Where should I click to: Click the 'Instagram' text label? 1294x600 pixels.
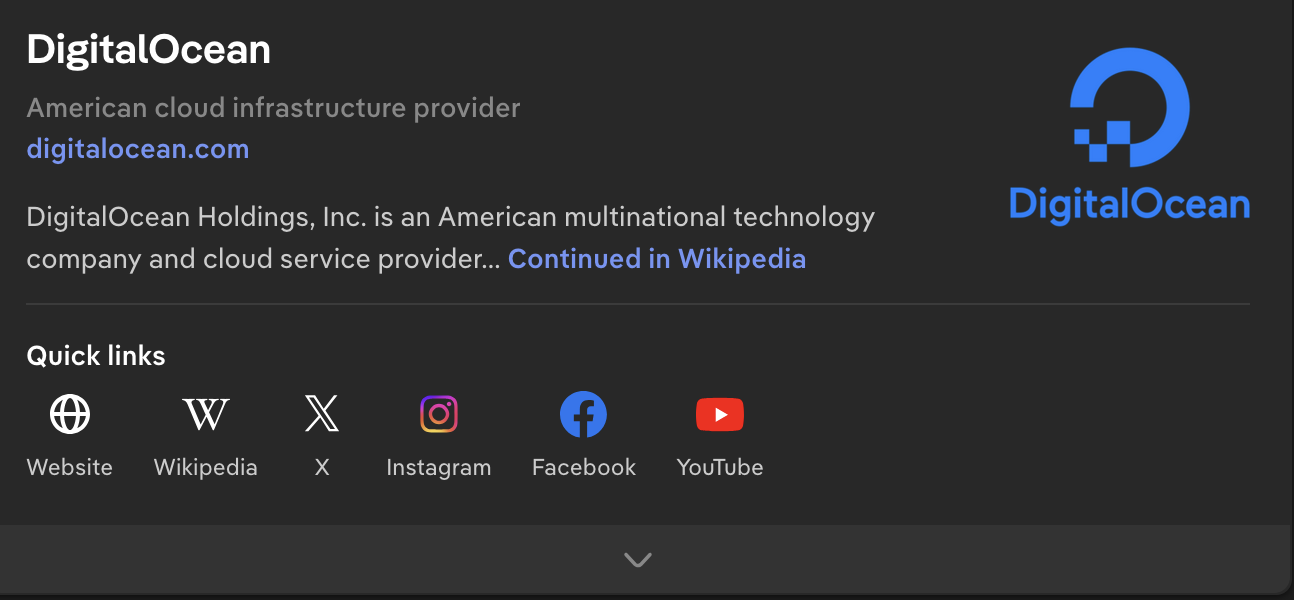click(439, 467)
